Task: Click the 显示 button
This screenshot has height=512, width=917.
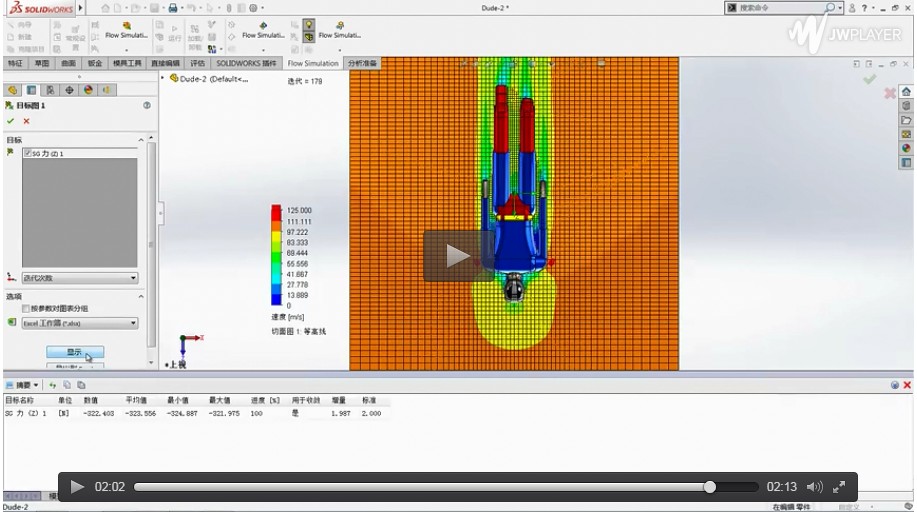Action: (x=75, y=352)
